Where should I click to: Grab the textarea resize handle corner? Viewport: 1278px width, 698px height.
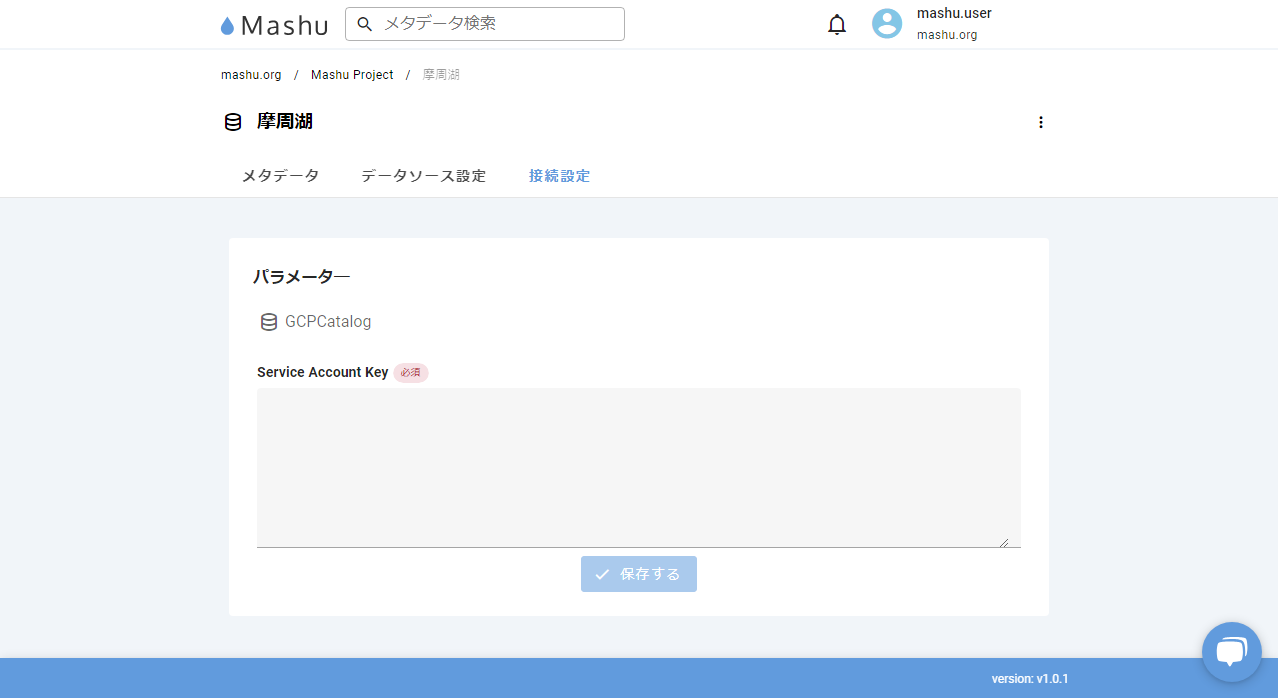pyautogui.click(x=1003, y=542)
